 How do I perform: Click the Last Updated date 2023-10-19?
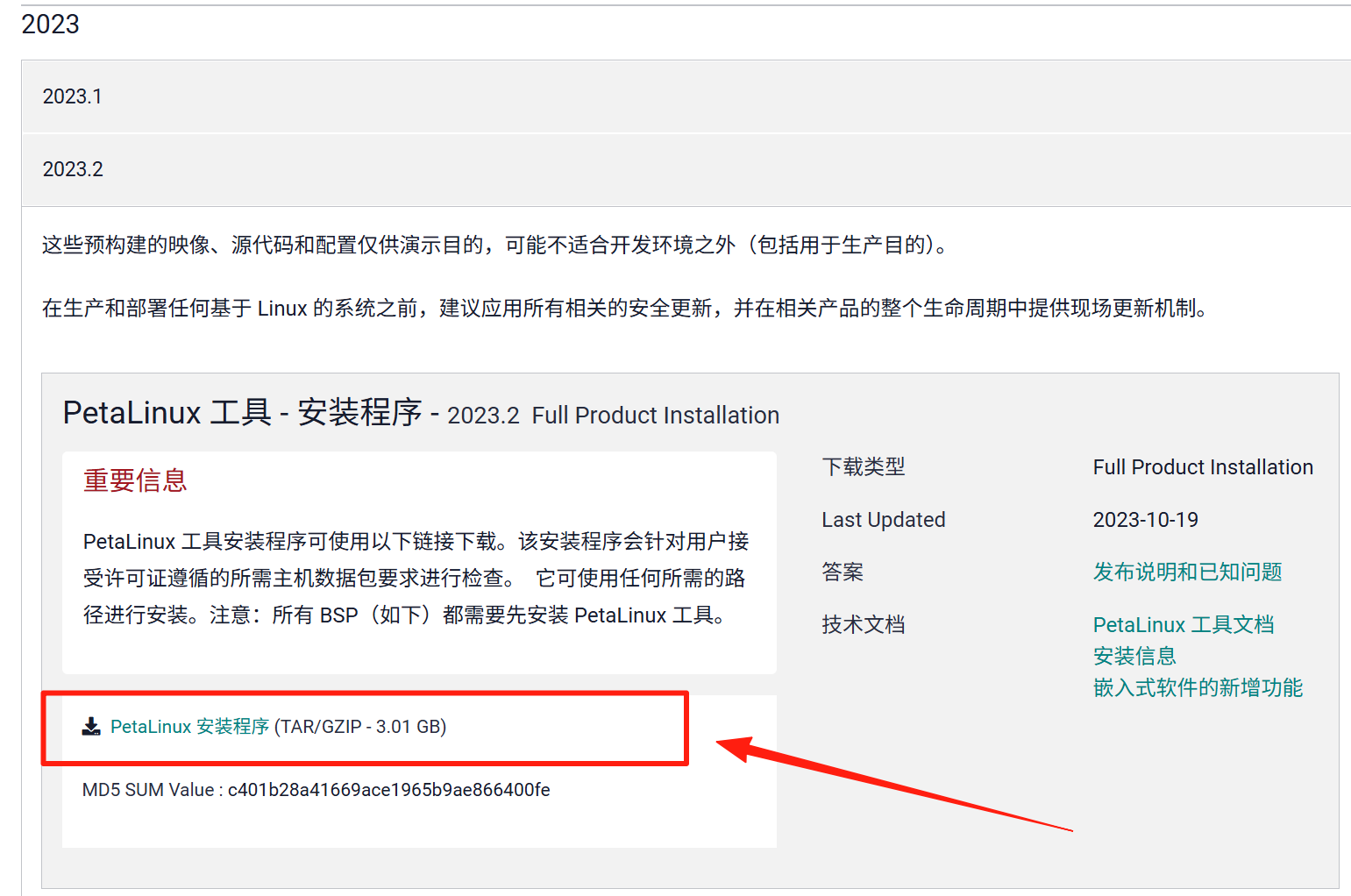(x=1146, y=519)
